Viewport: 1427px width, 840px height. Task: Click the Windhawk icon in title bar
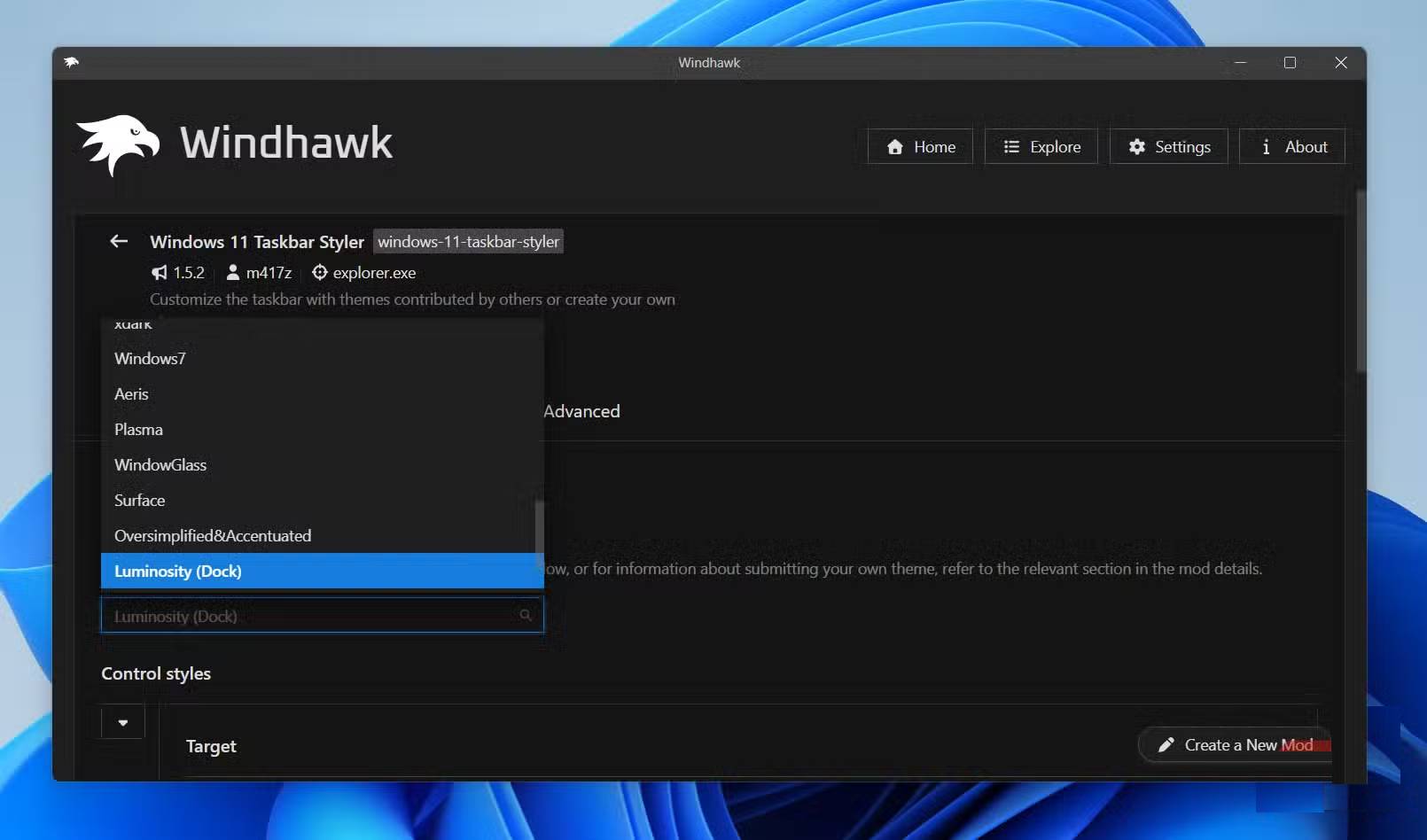72,62
